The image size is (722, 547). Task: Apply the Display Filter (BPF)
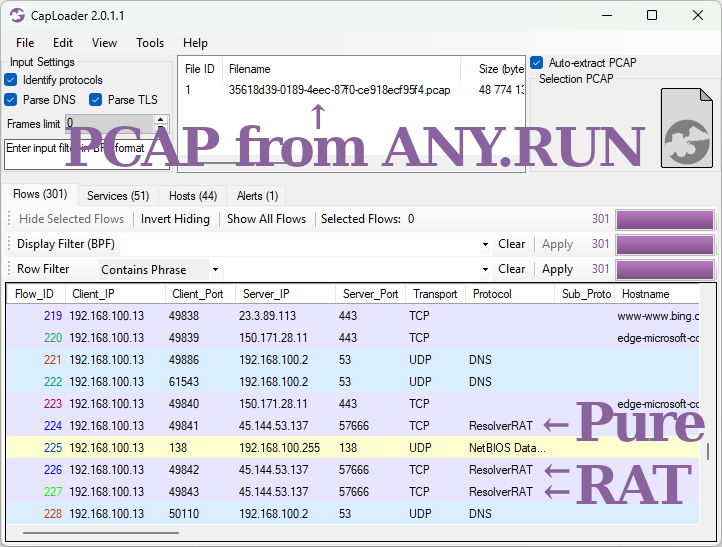[x=557, y=244]
